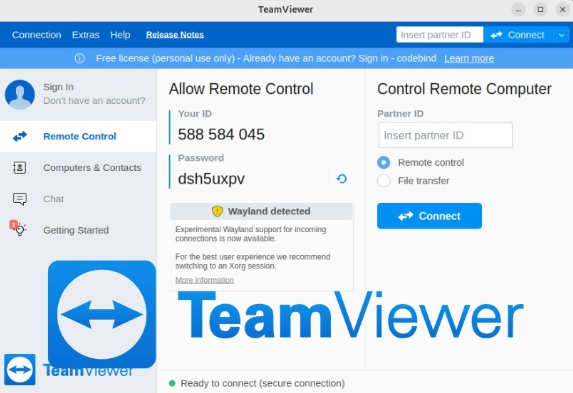Open the Remote Control tab
573x393 pixels.
pos(78,136)
